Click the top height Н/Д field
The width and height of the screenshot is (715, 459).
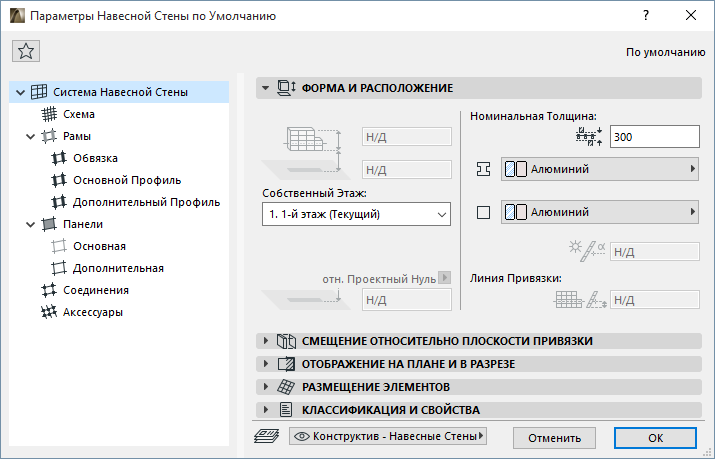tap(407, 137)
